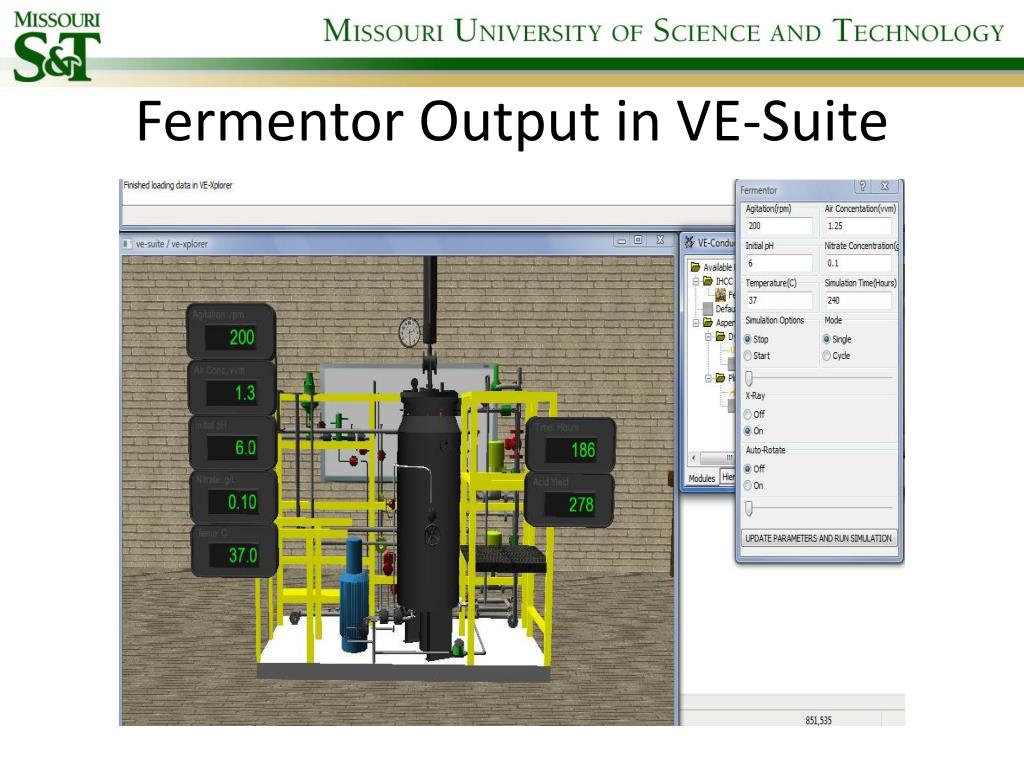Set Auto-Rotate to Off

pyautogui.click(x=748, y=469)
